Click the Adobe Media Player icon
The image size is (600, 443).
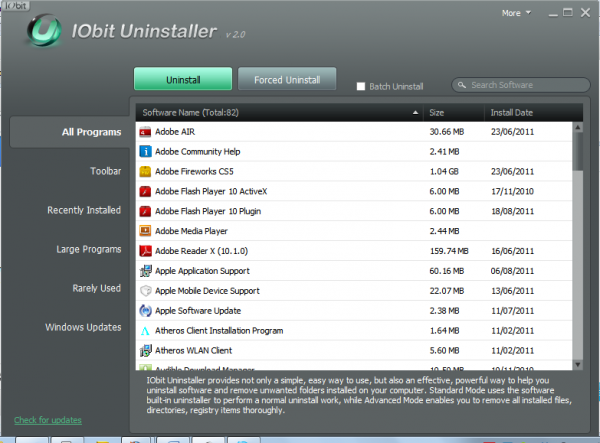[x=145, y=231]
